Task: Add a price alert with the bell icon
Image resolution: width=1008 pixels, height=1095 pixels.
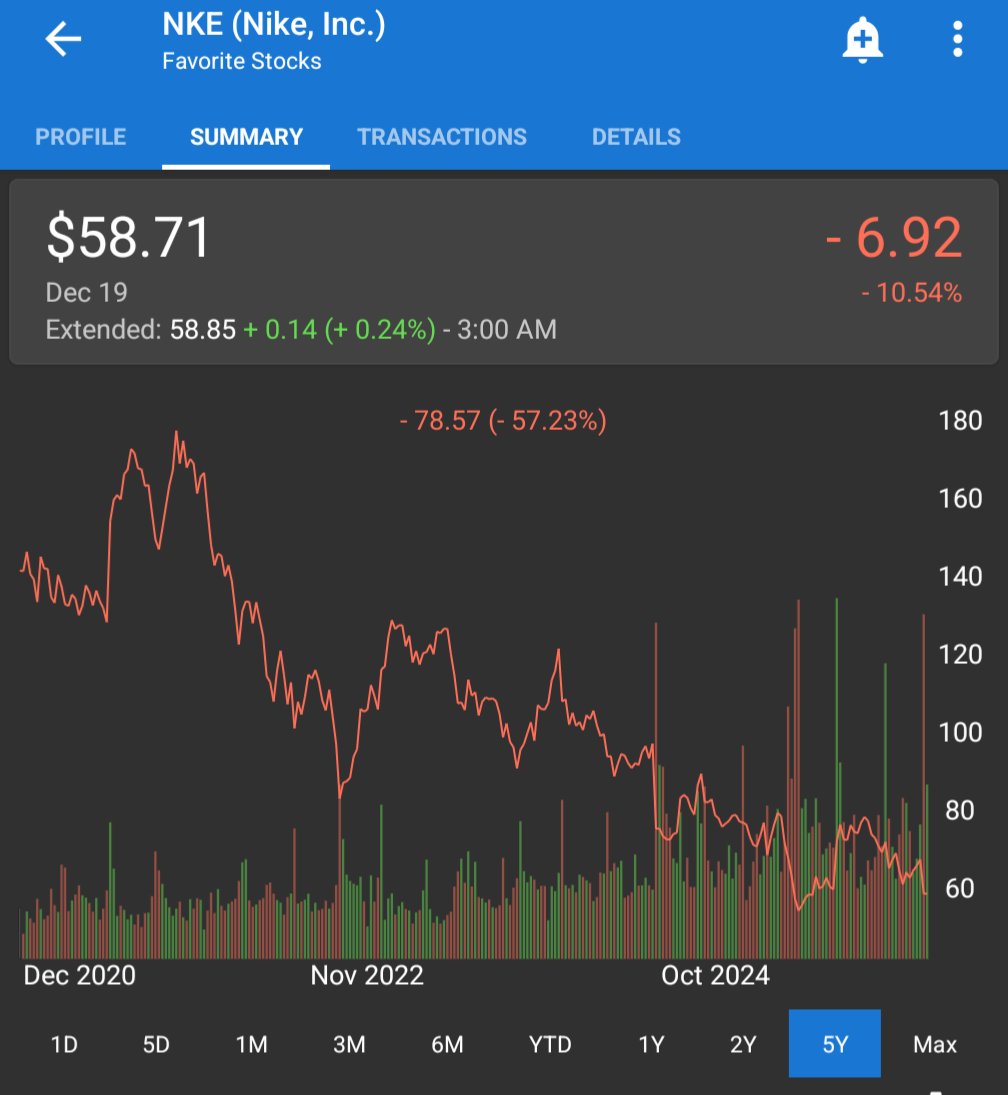Action: [862, 40]
